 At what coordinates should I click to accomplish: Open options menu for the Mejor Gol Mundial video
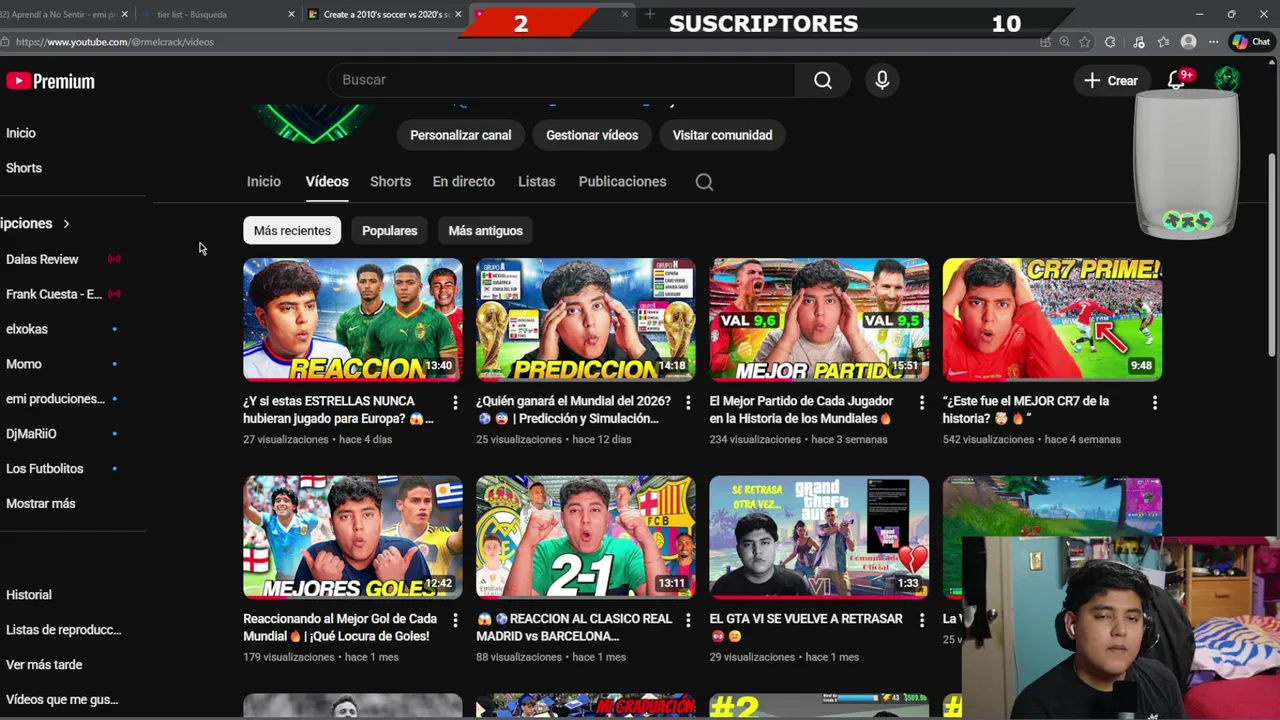(x=455, y=620)
